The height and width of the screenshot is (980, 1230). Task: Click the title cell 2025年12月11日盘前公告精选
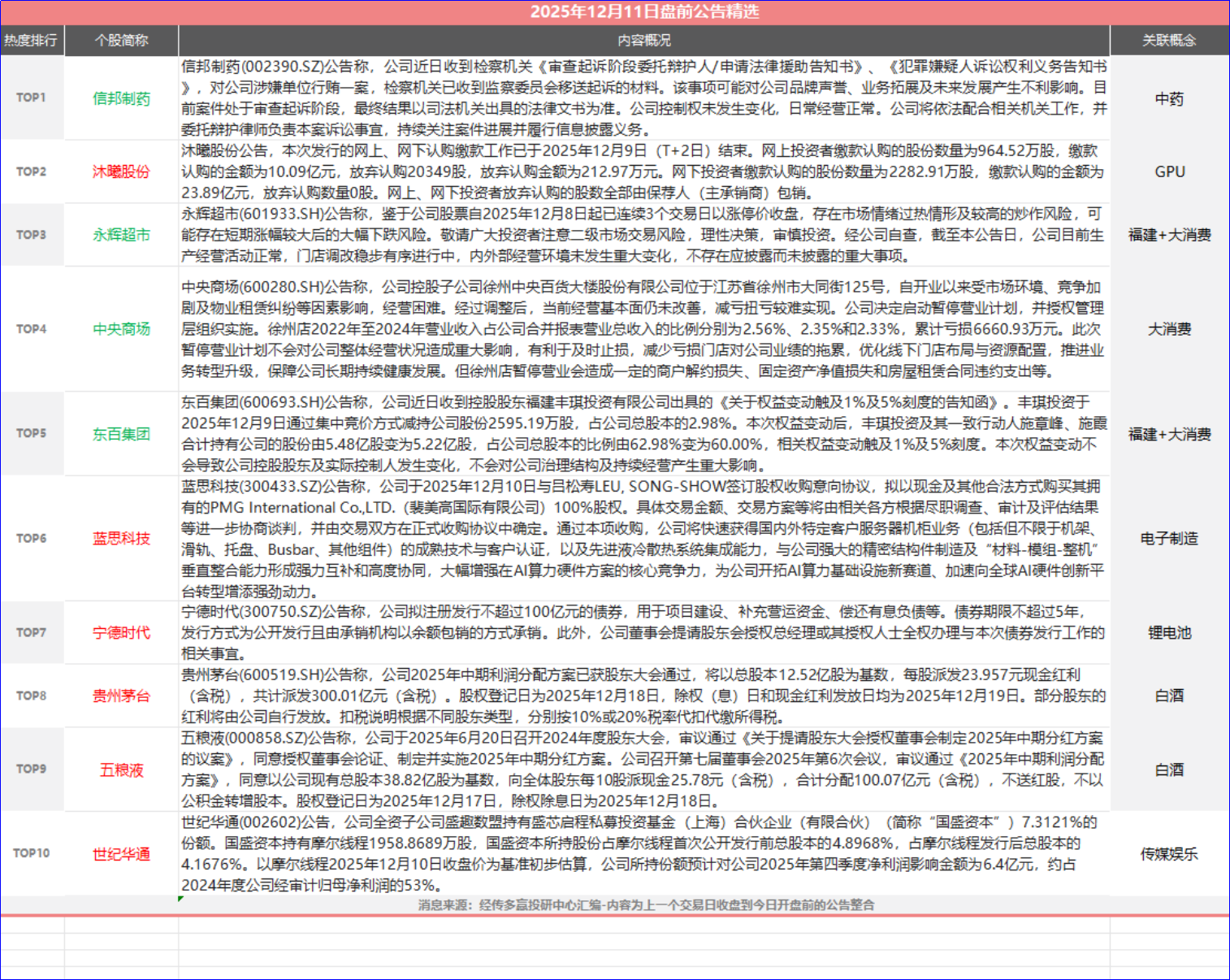pos(644,12)
